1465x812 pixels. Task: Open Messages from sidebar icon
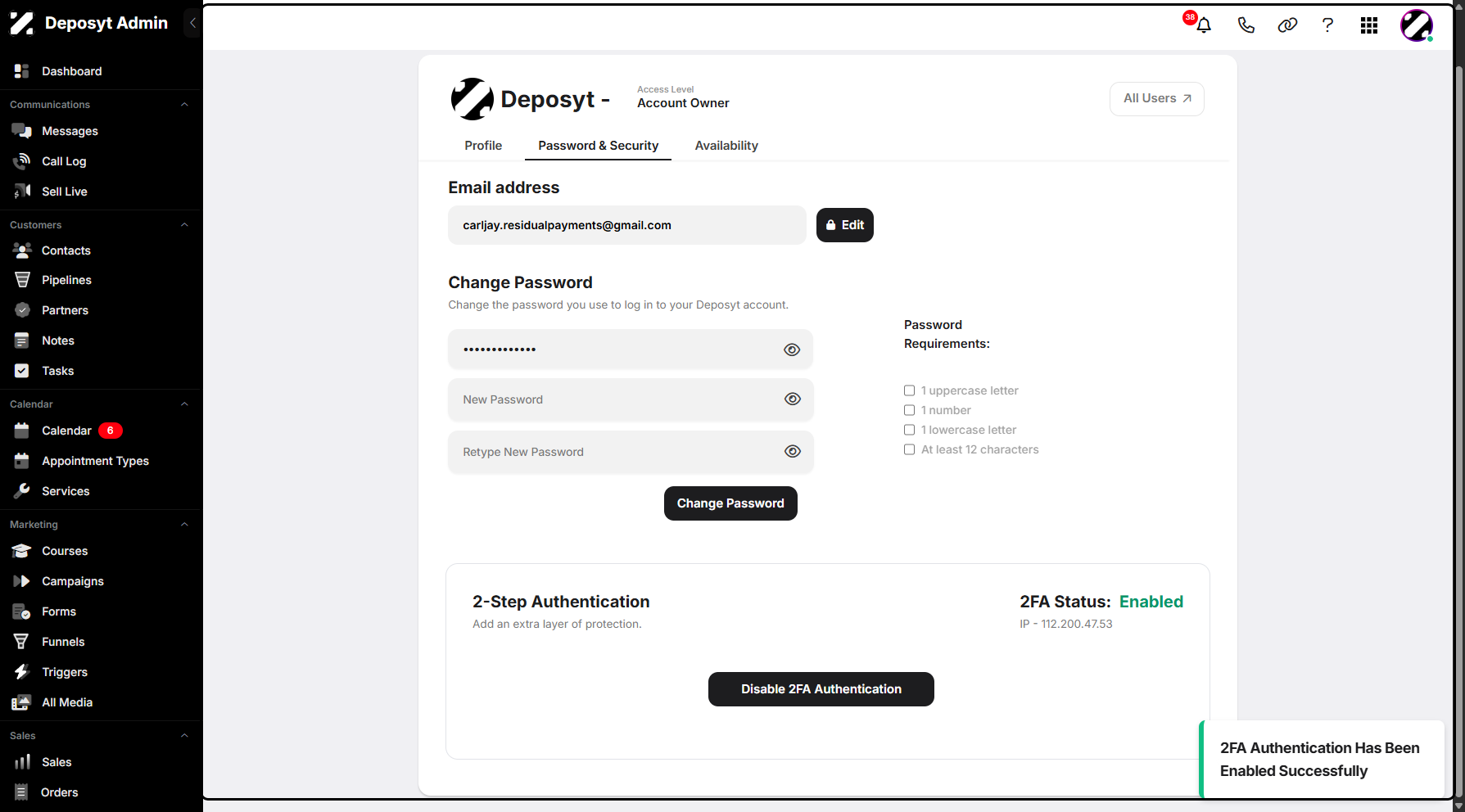[x=22, y=131]
